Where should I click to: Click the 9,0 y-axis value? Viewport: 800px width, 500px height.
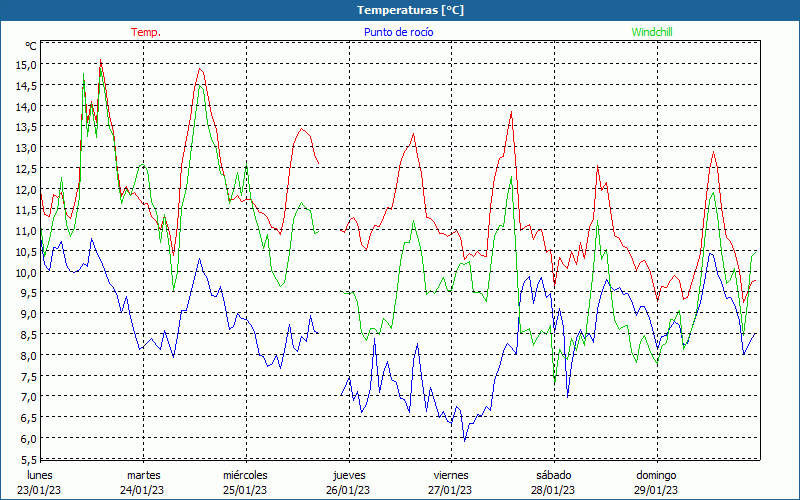point(28,314)
